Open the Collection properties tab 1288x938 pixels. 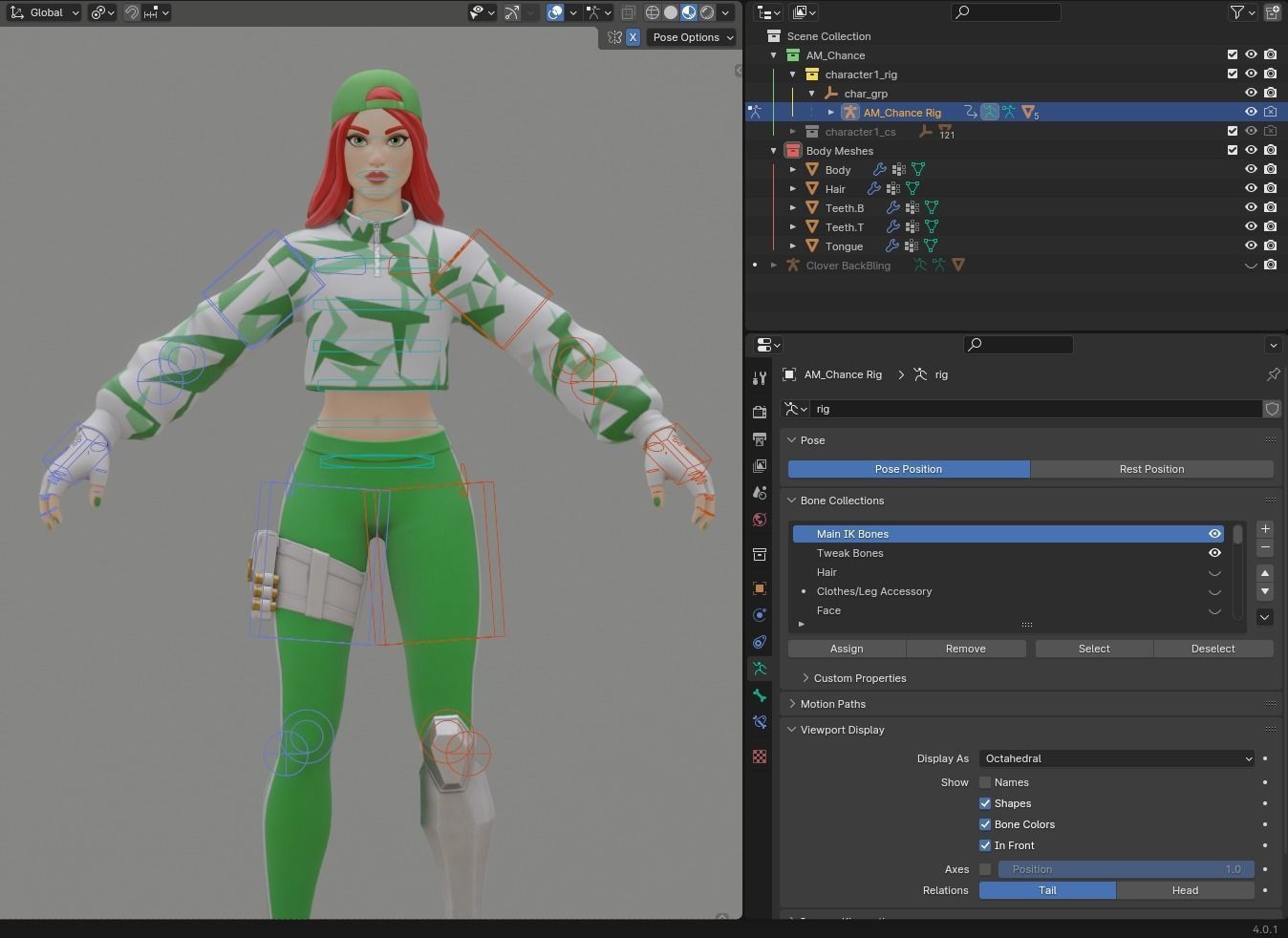pos(760,554)
